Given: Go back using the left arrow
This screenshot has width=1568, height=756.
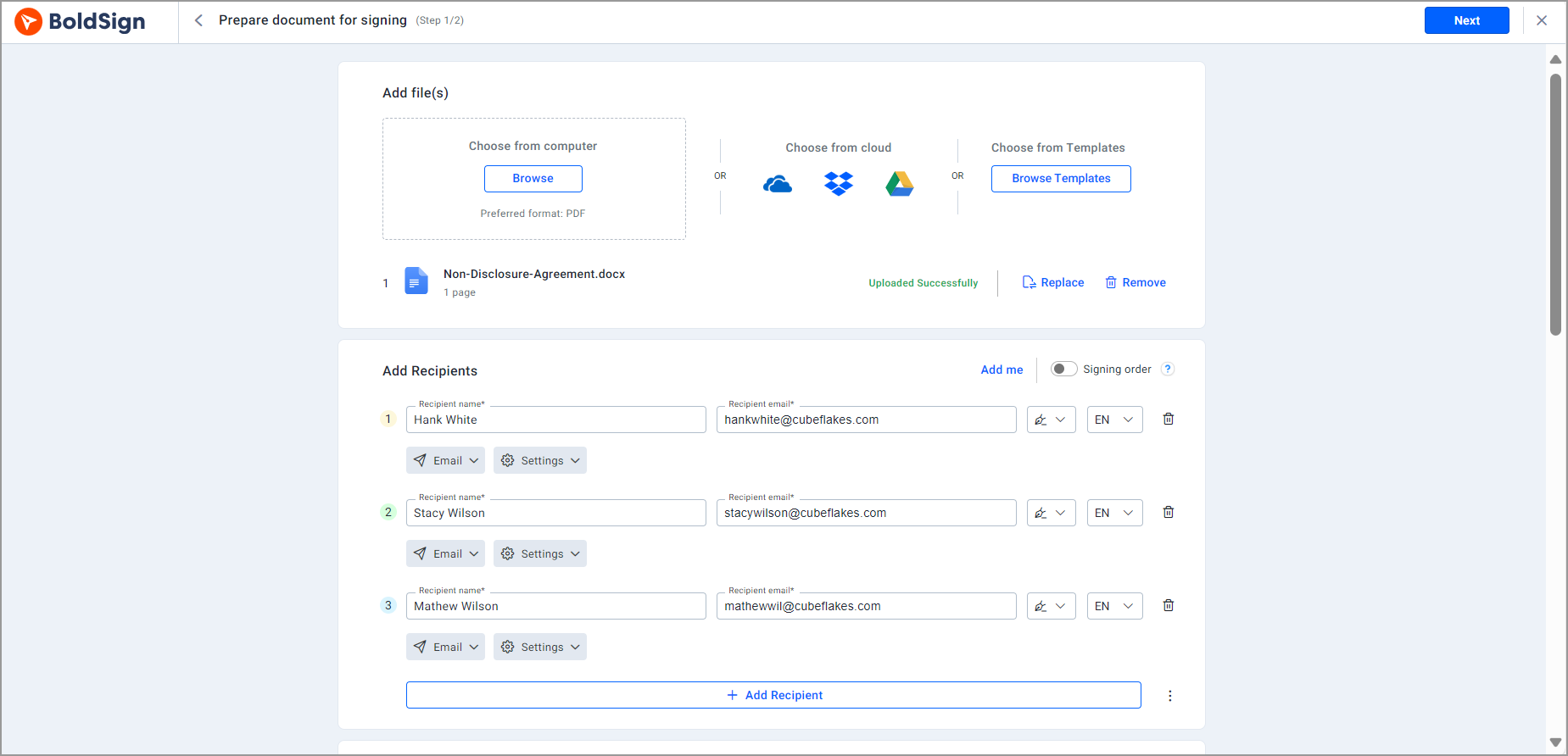Looking at the screenshot, I should (198, 20).
